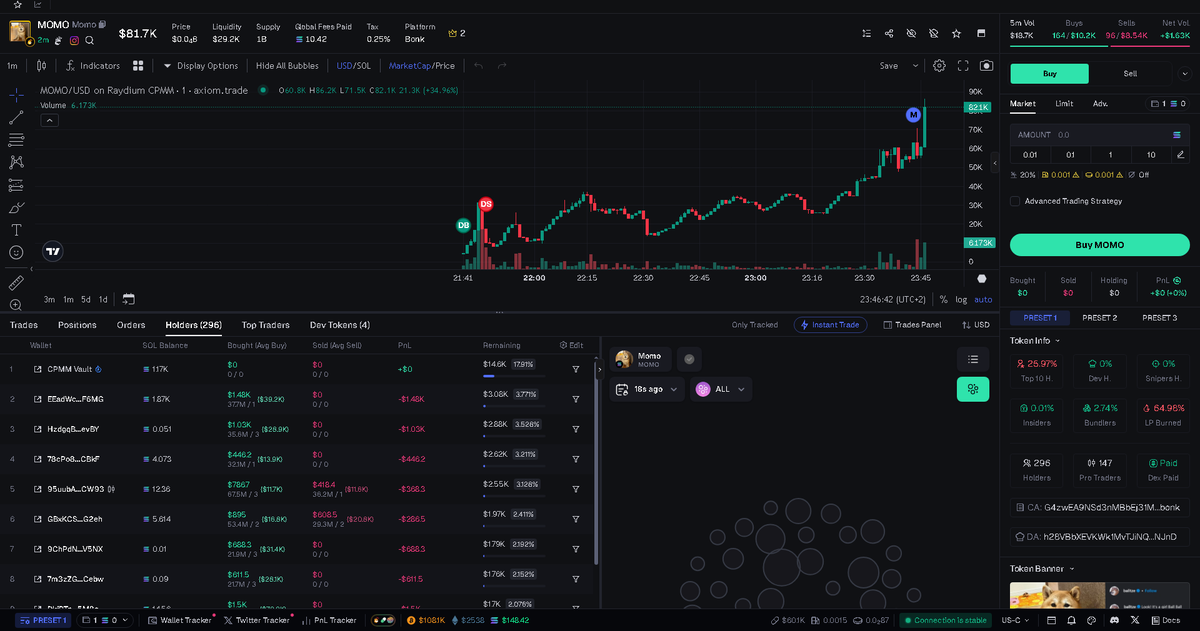Image resolution: width=1200 pixels, height=631 pixels.
Task: Select the crosshair cursor tool
Action: click(x=16, y=95)
